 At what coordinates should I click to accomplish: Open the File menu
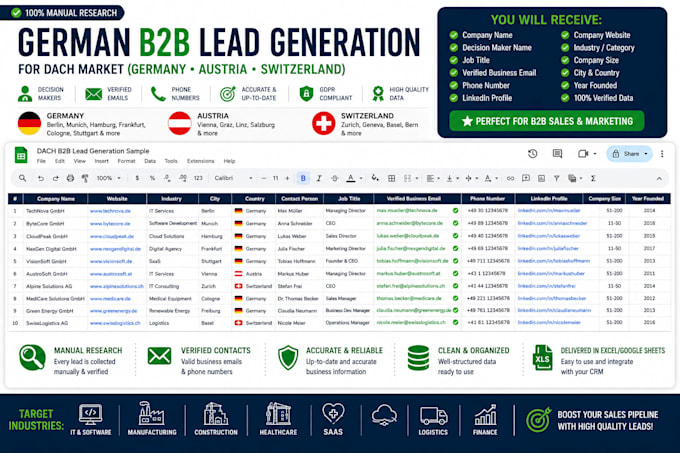click(41, 161)
